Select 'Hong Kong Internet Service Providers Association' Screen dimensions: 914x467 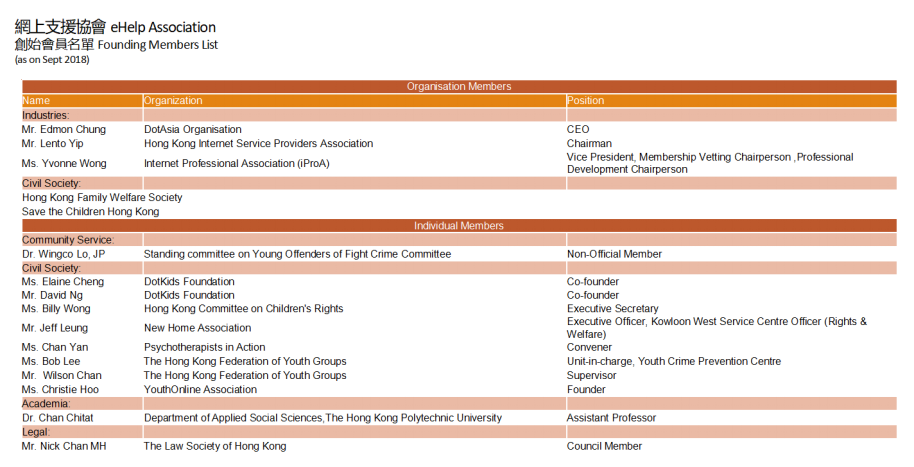click(x=258, y=143)
